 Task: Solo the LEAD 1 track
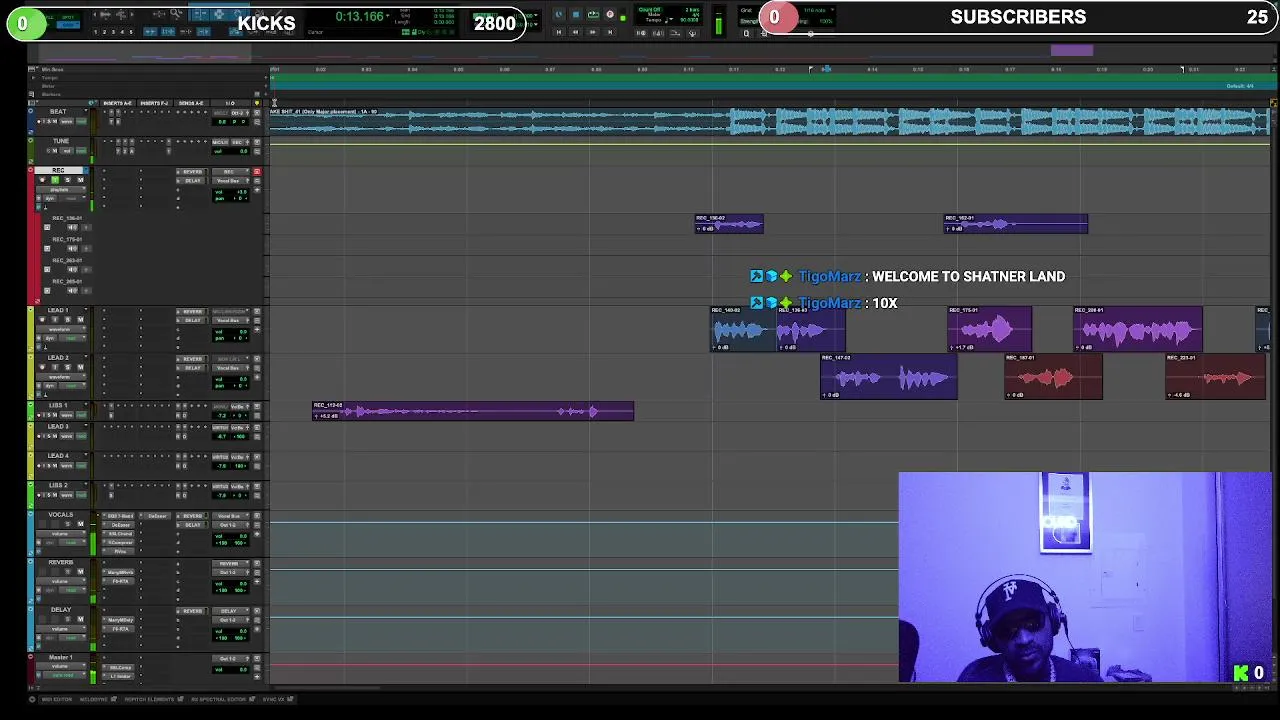click(x=68, y=320)
